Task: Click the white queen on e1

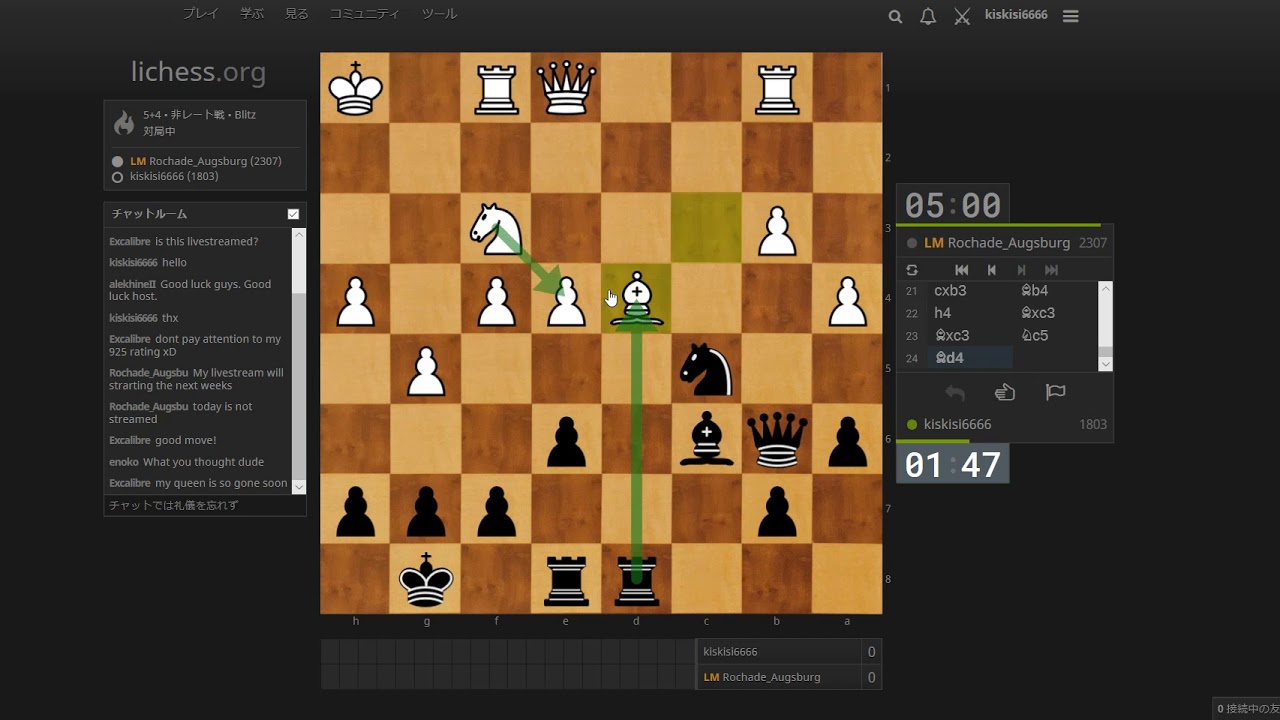Action: (x=566, y=88)
